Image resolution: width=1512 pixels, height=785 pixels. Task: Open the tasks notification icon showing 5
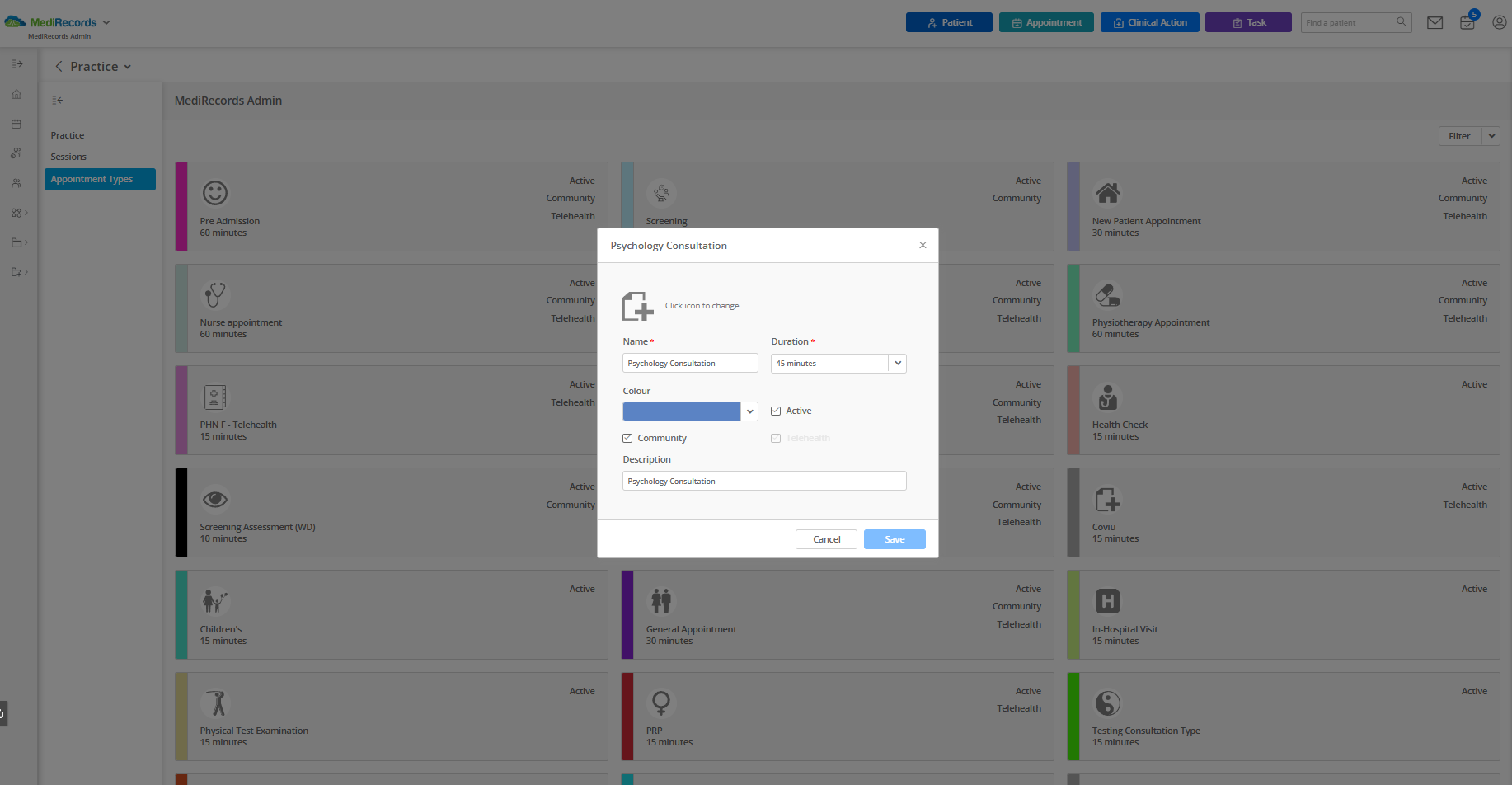pos(1467,23)
